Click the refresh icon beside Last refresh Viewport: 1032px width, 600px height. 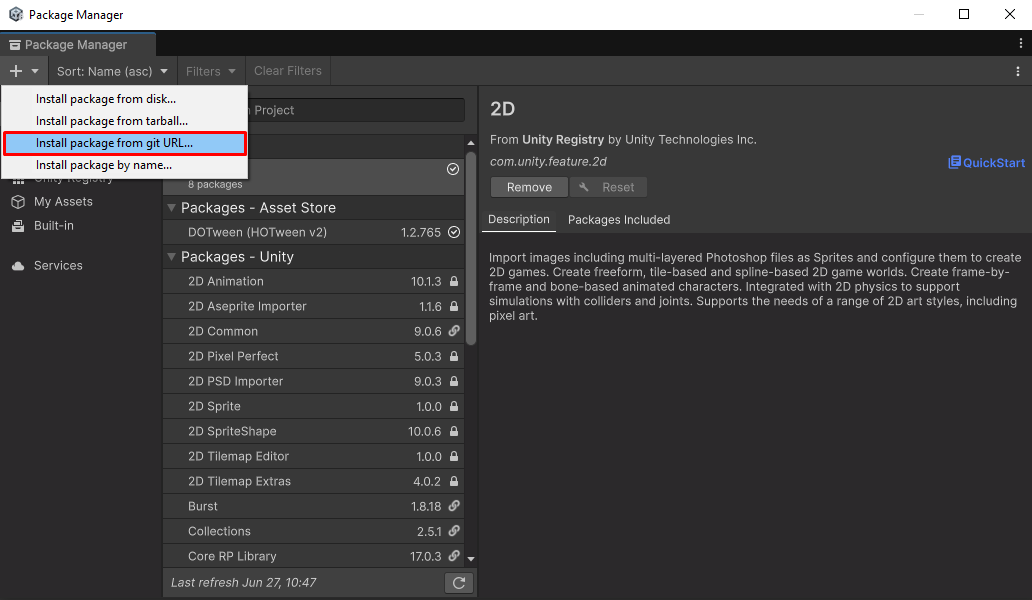(x=458, y=583)
